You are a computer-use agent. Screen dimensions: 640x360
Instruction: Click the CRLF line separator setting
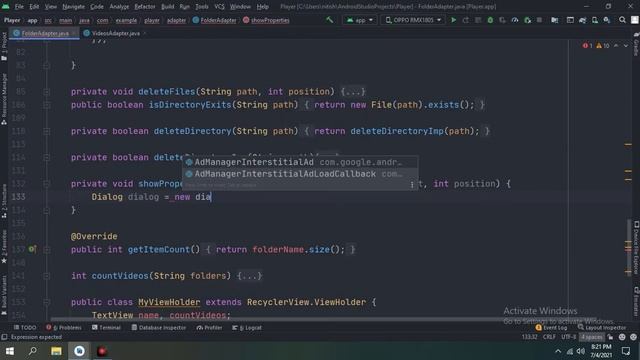click(x=549, y=337)
